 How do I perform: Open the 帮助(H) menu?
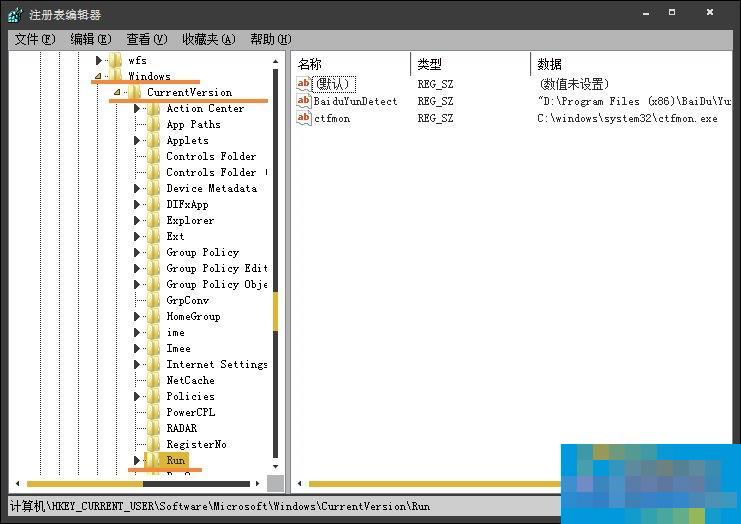[x=271, y=39]
